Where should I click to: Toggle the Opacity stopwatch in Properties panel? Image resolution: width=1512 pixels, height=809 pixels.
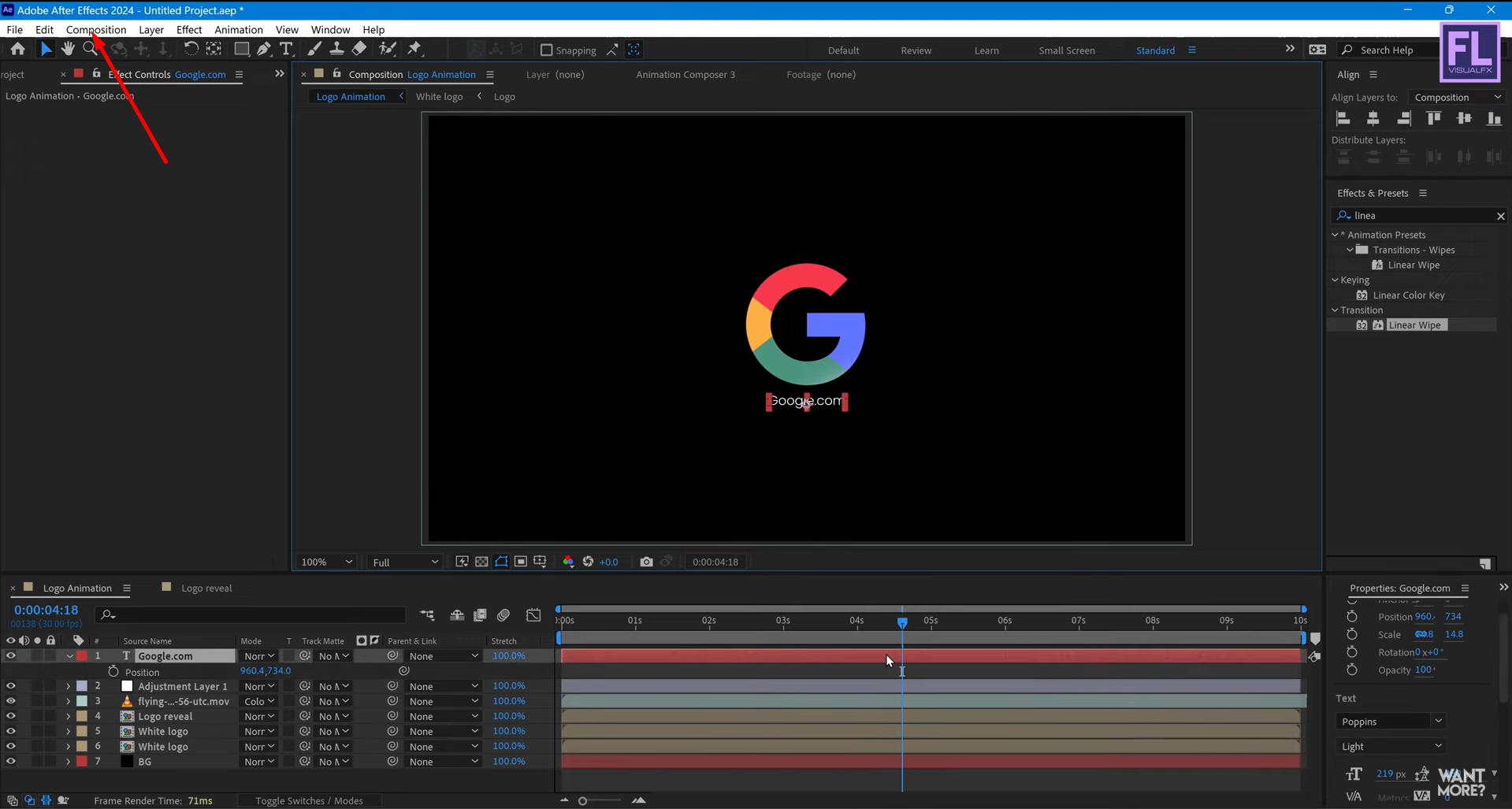1352,670
